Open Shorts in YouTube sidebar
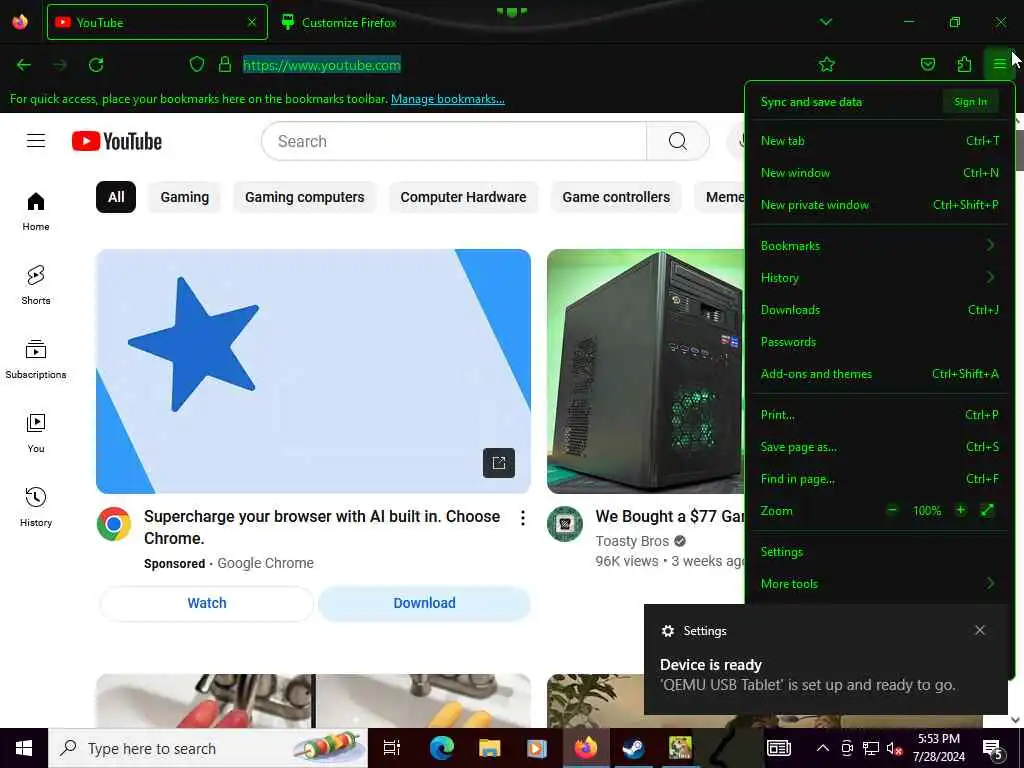 [36, 285]
